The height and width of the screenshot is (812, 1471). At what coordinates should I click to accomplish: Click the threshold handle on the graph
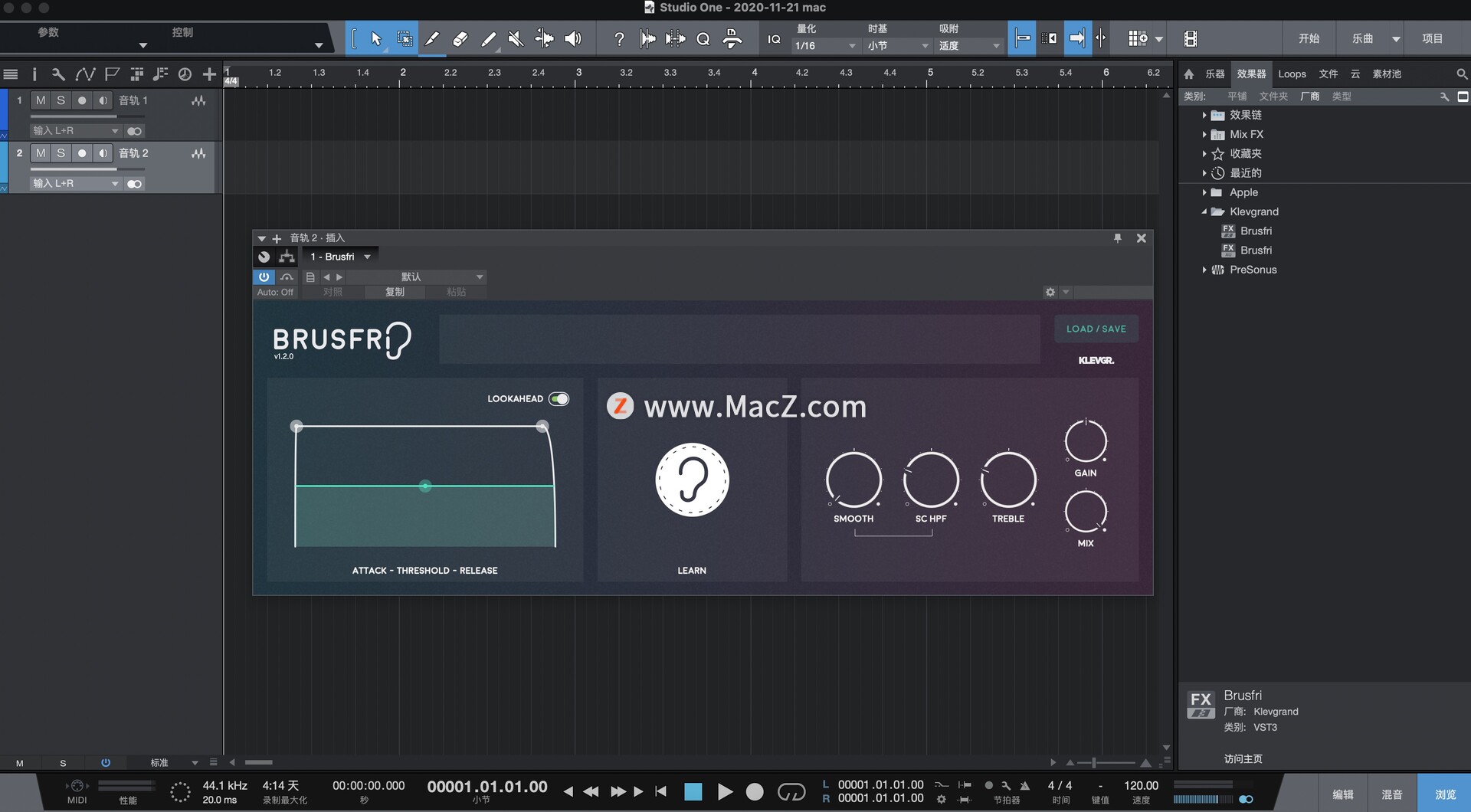click(x=425, y=486)
